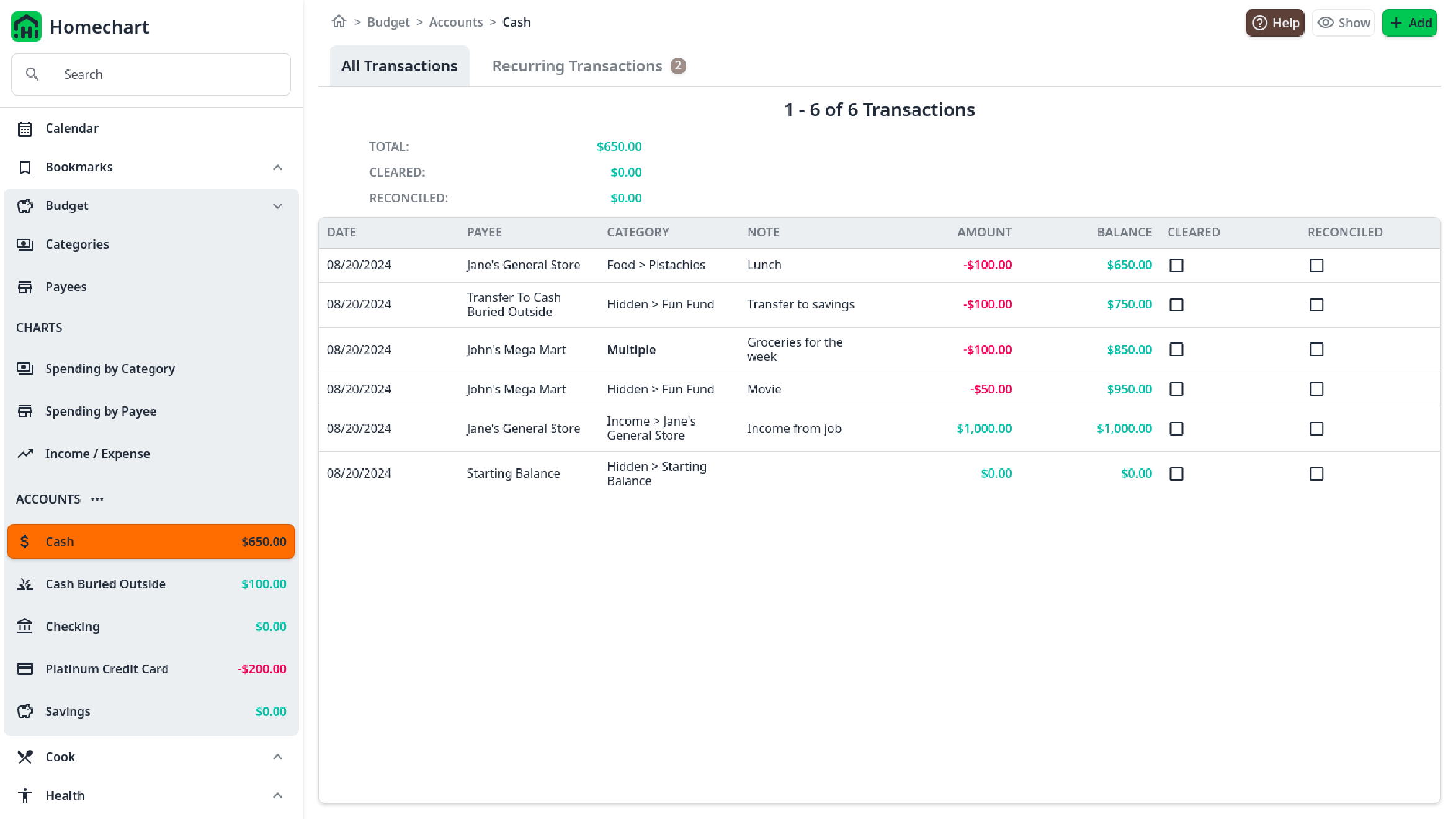
Task: Expand the Health section chevron
Action: pyautogui.click(x=277, y=795)
